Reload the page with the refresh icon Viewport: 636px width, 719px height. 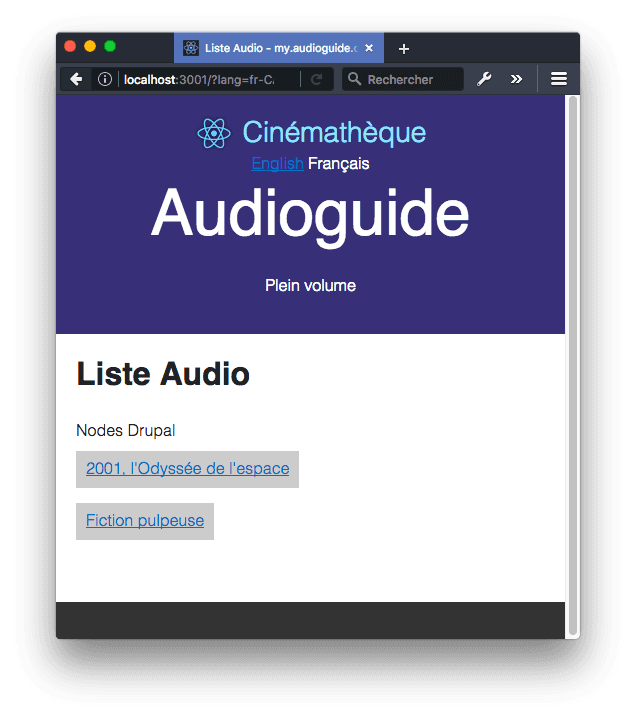pyautogui.click(x=317, y=79)
